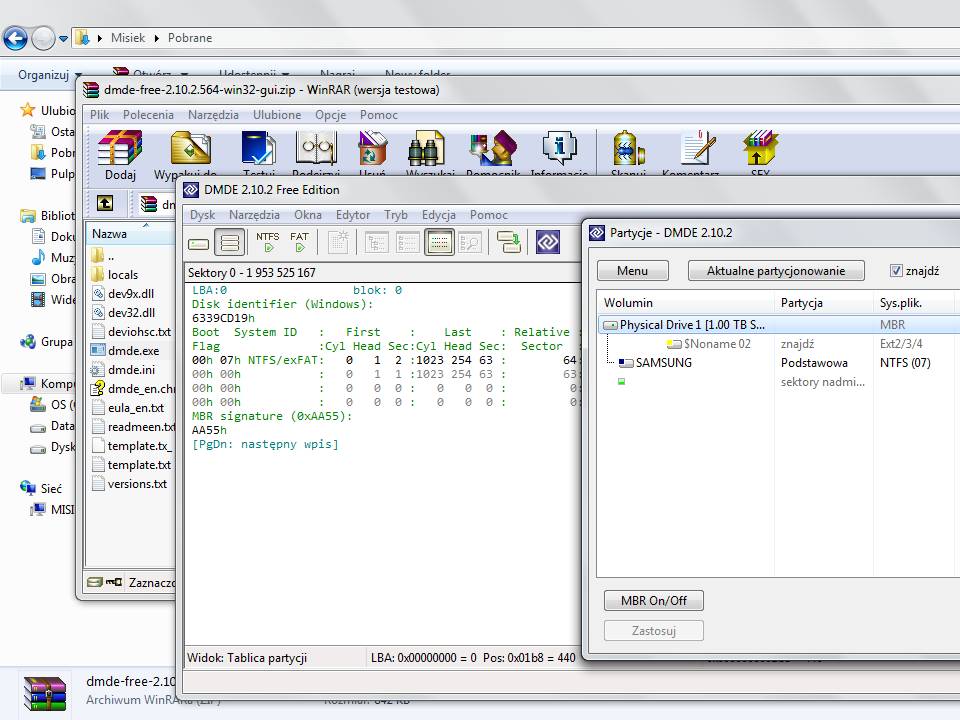Click the Menu button in Partycje dialog

pos(632,271)
